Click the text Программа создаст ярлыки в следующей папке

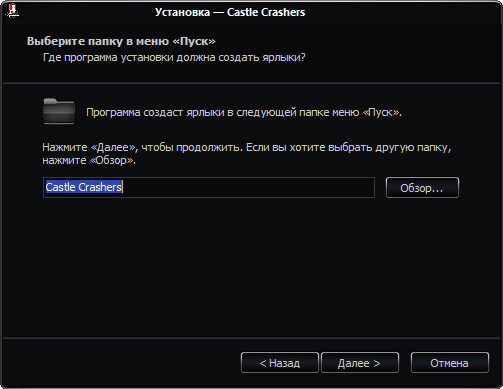pos(244,112)
